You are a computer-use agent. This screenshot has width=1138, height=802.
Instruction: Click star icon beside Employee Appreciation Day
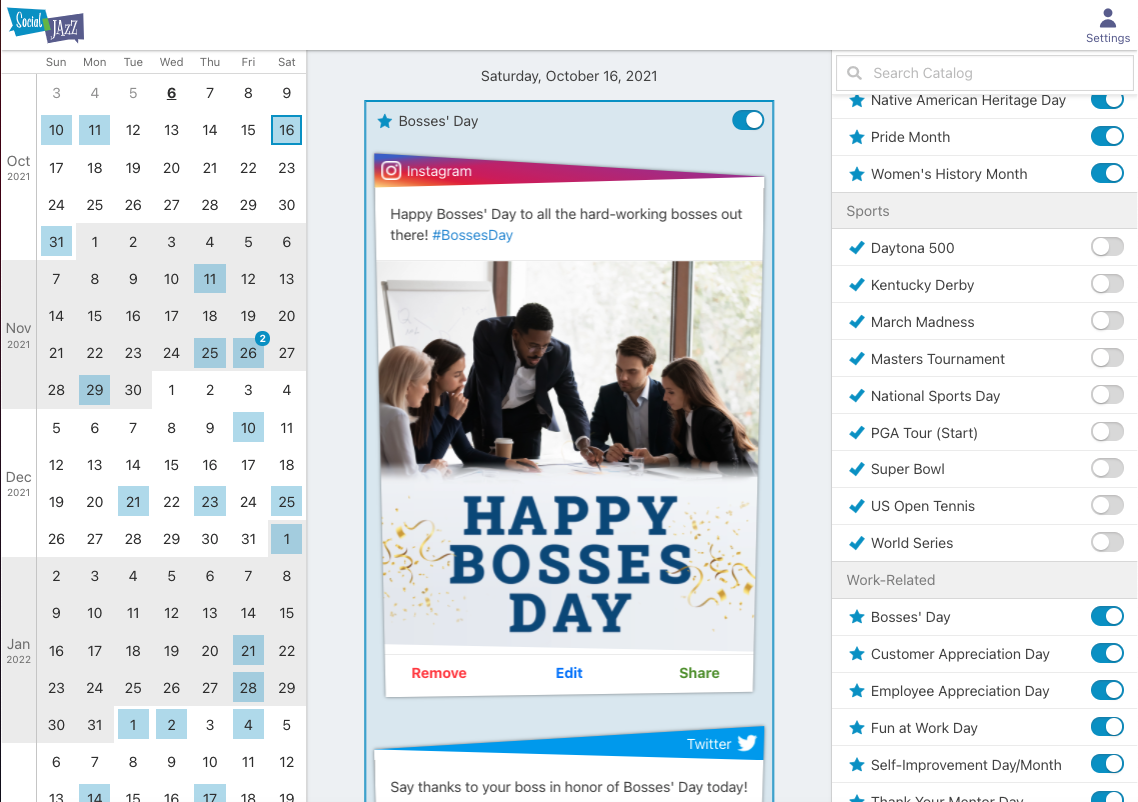coord(856,691)
